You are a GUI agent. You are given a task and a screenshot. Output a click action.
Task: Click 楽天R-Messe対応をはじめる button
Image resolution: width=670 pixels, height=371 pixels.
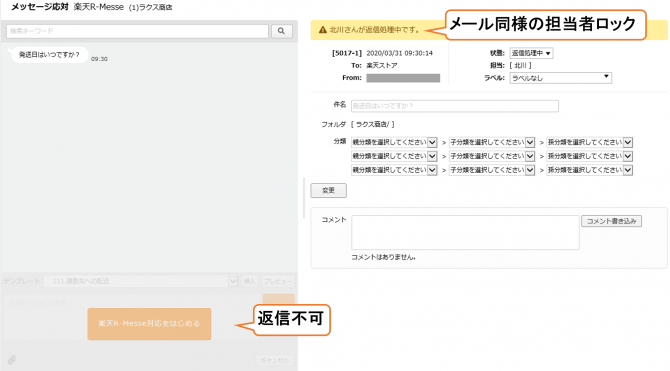tap(149, 324)
